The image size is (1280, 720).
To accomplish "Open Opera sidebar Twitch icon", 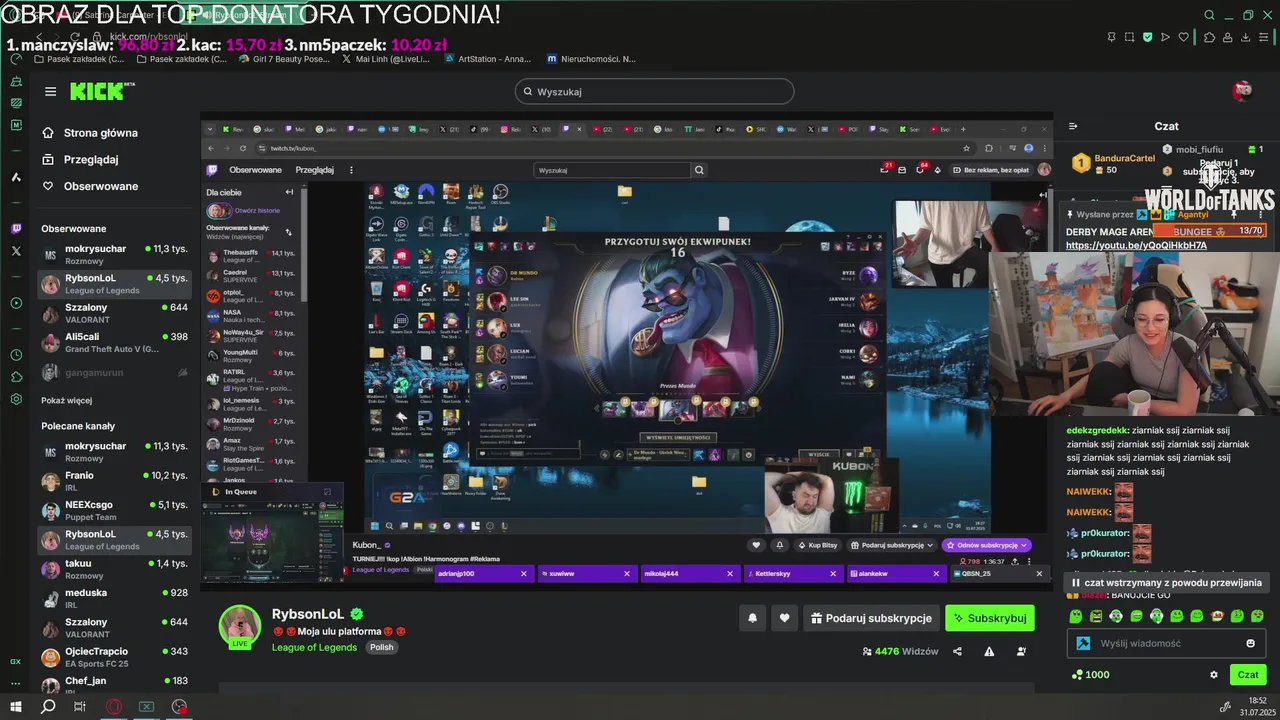I will (x=16, y=228).
